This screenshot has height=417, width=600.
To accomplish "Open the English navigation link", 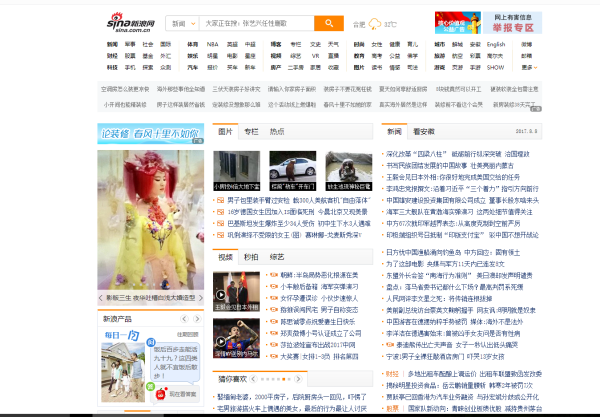I will point(496,44).
